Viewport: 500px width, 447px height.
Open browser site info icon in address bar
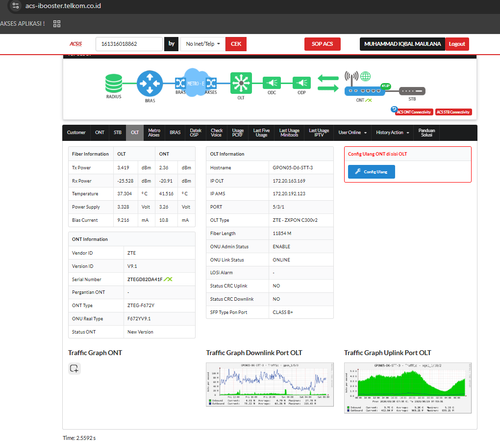(16, 6)
